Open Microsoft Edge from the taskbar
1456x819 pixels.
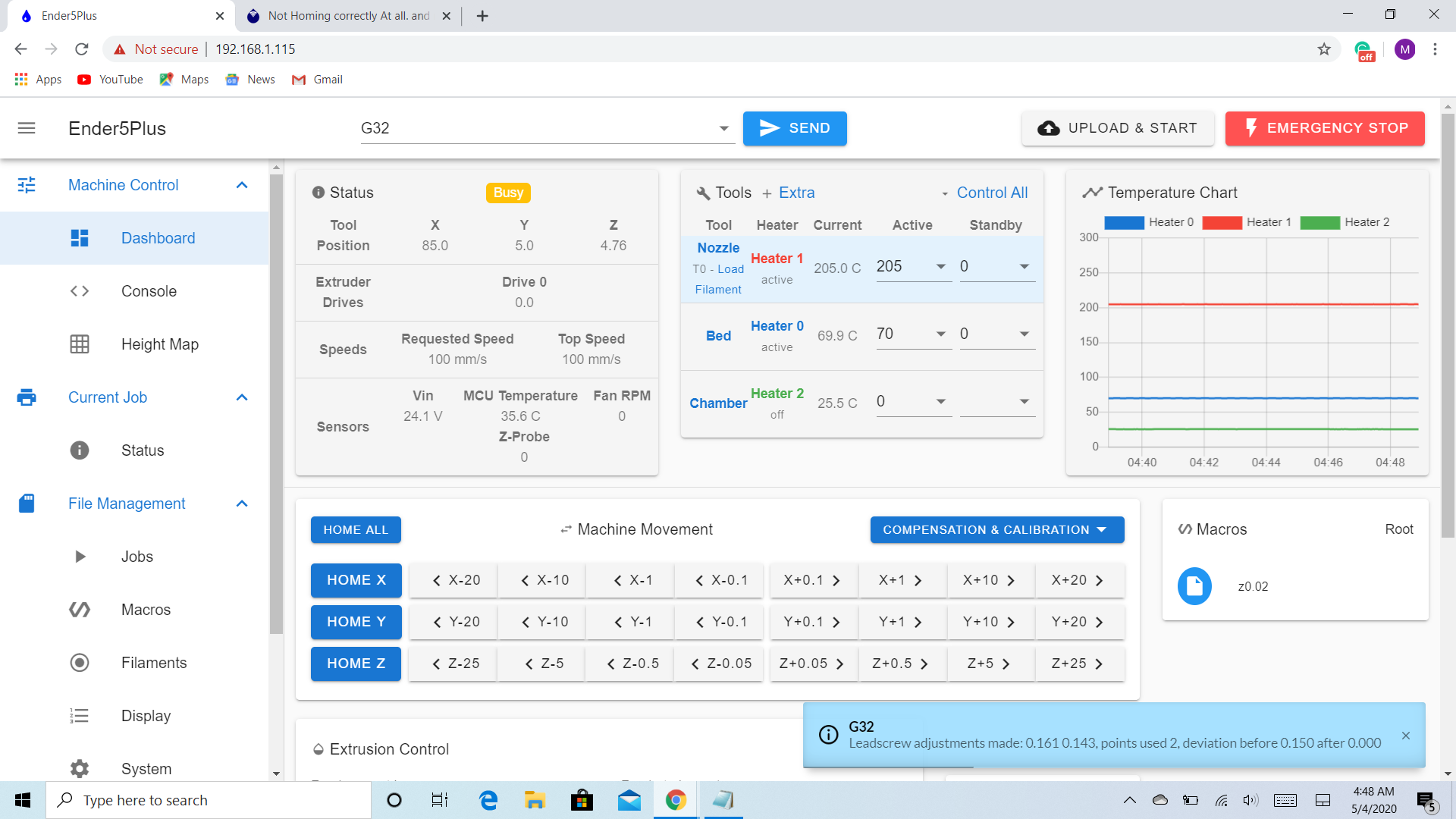[x=488, y=800]
